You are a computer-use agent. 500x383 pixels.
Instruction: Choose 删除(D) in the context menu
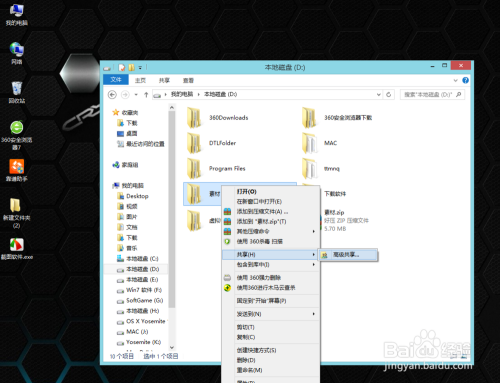point(270,360)
